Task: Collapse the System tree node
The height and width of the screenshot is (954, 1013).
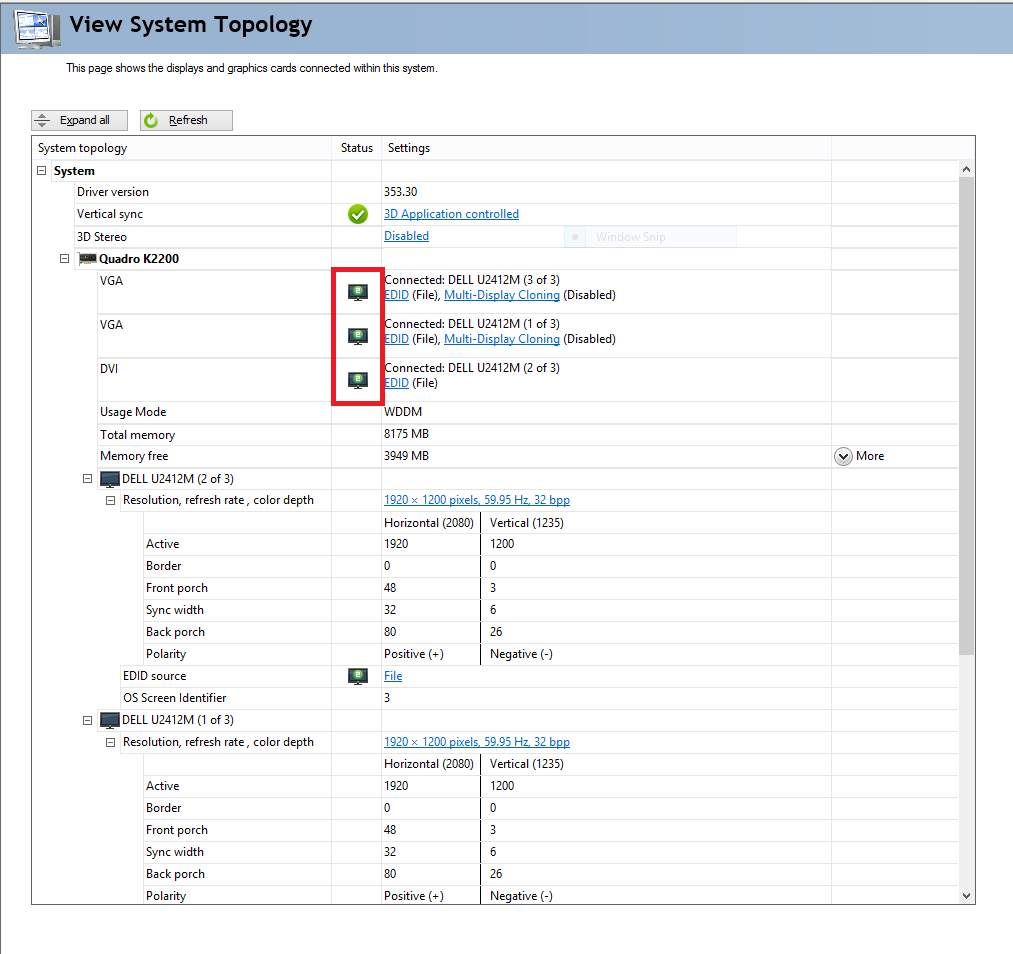Action: [x=42, y=171]
